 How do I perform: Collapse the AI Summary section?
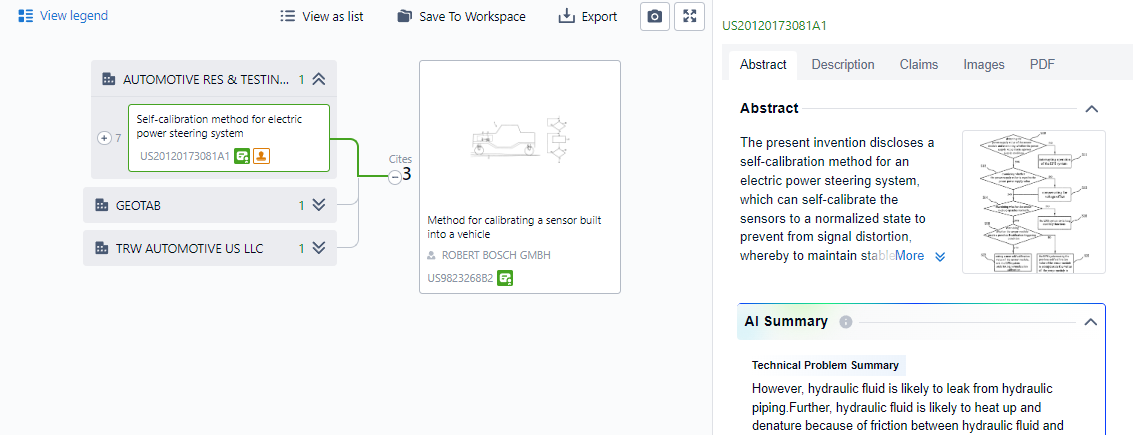click(x=1091, y=322)
